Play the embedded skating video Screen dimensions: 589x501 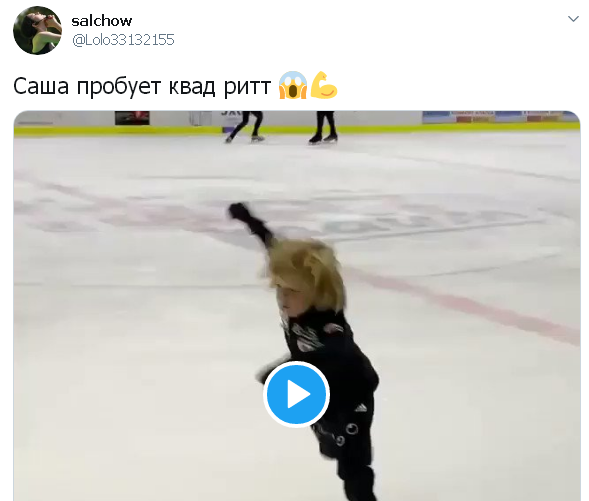click(x=296, y=394)
